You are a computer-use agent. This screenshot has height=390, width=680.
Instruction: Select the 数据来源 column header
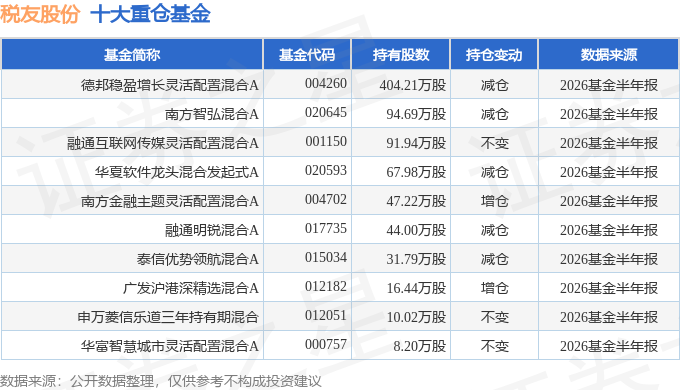608,55
